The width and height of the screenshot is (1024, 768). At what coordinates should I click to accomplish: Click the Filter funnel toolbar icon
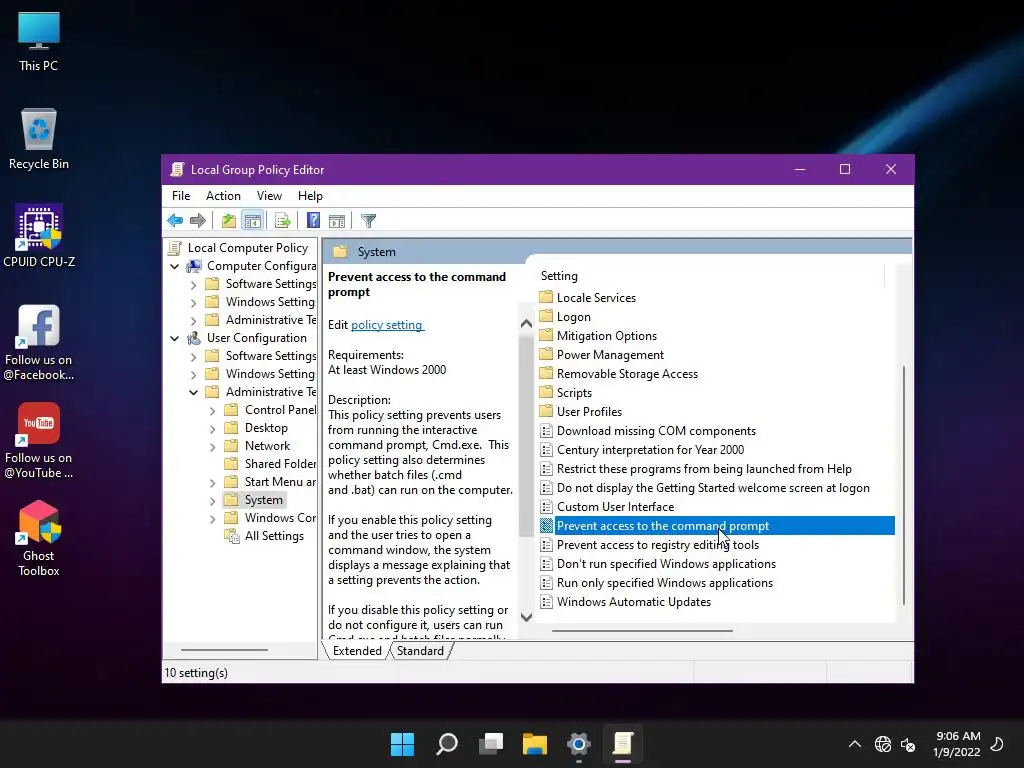(368, 221)
